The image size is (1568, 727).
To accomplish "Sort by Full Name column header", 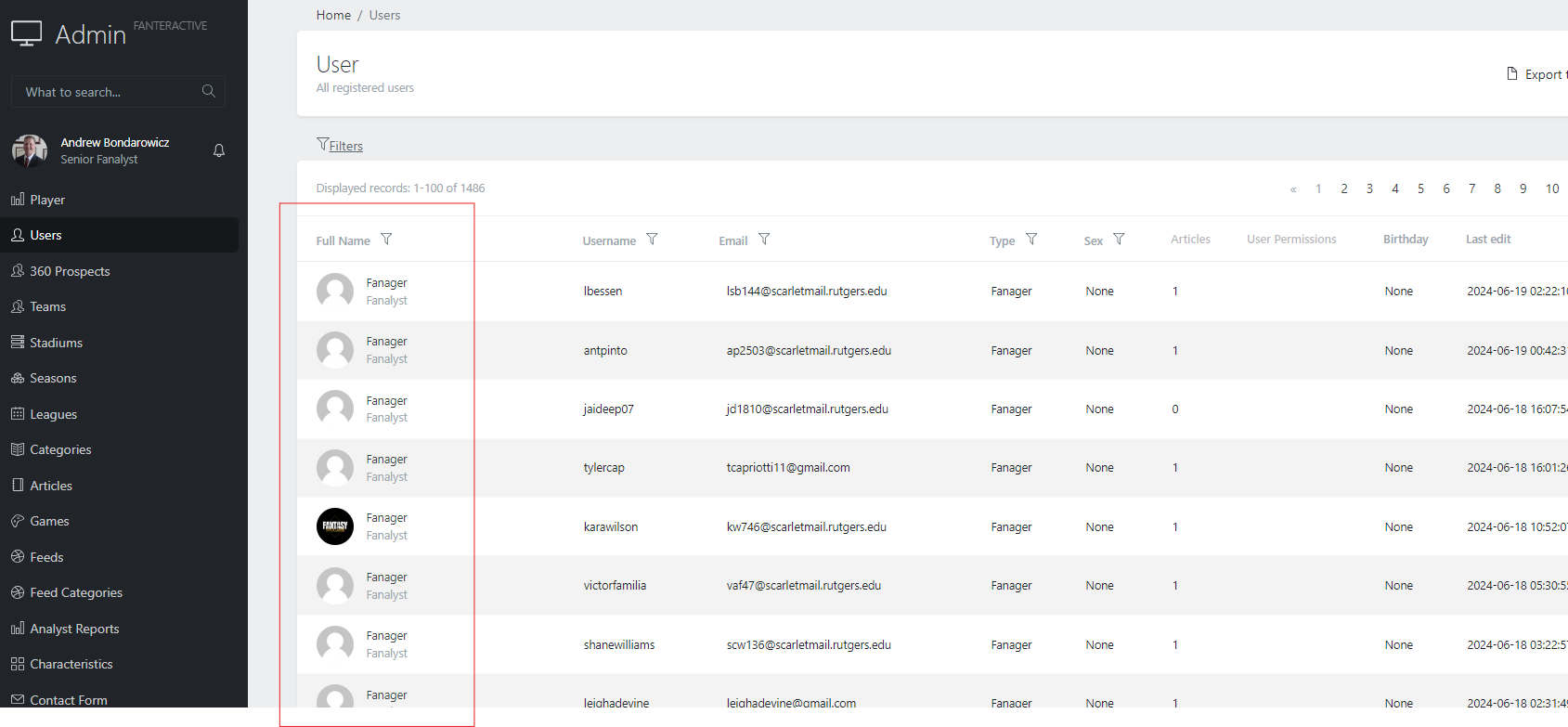I will (x=343, y=240).
